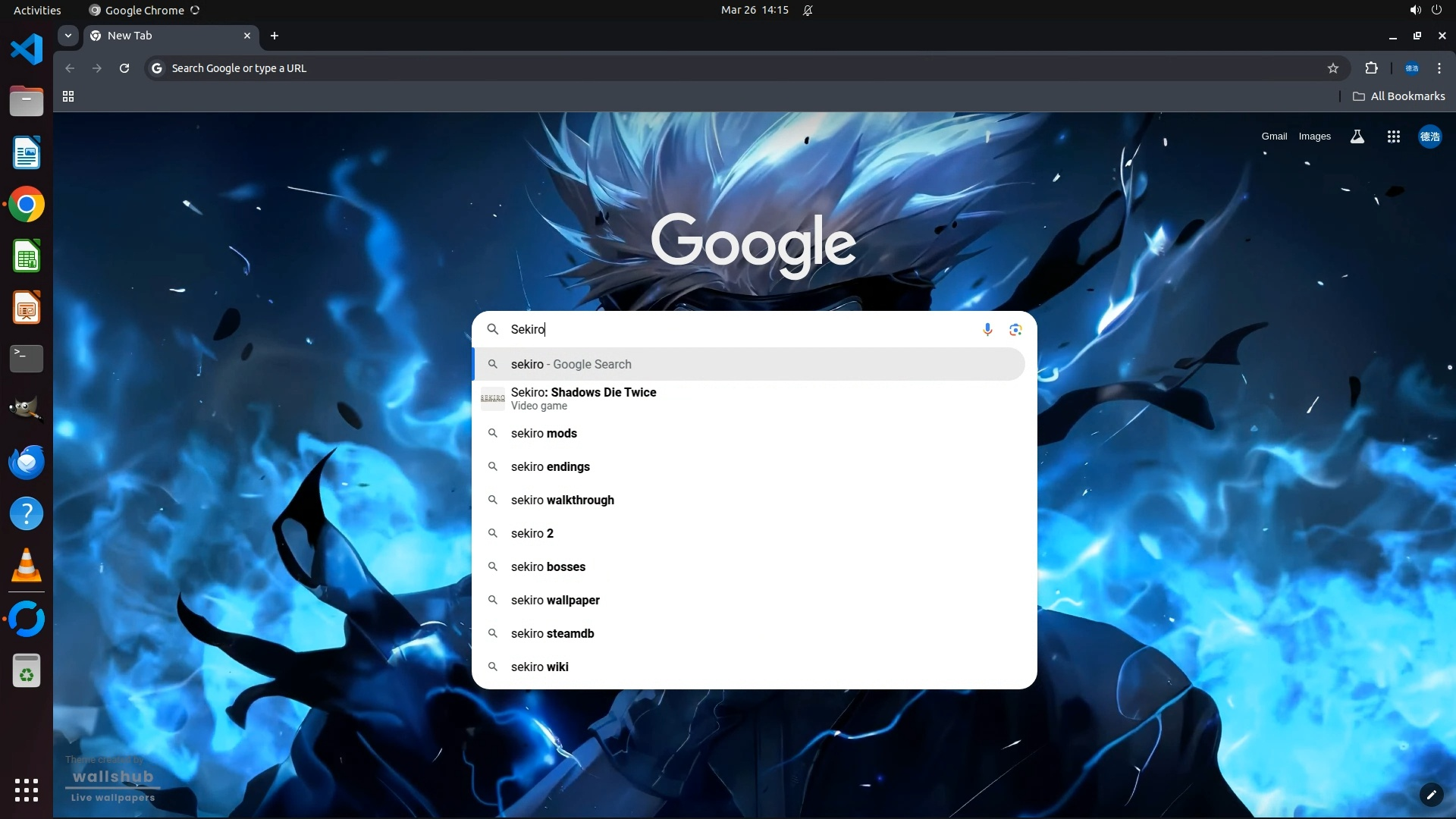This screenshot has width=1456, height=819.
Task: Click the voice search microphone icon
Action: click(x=987, y=329)
